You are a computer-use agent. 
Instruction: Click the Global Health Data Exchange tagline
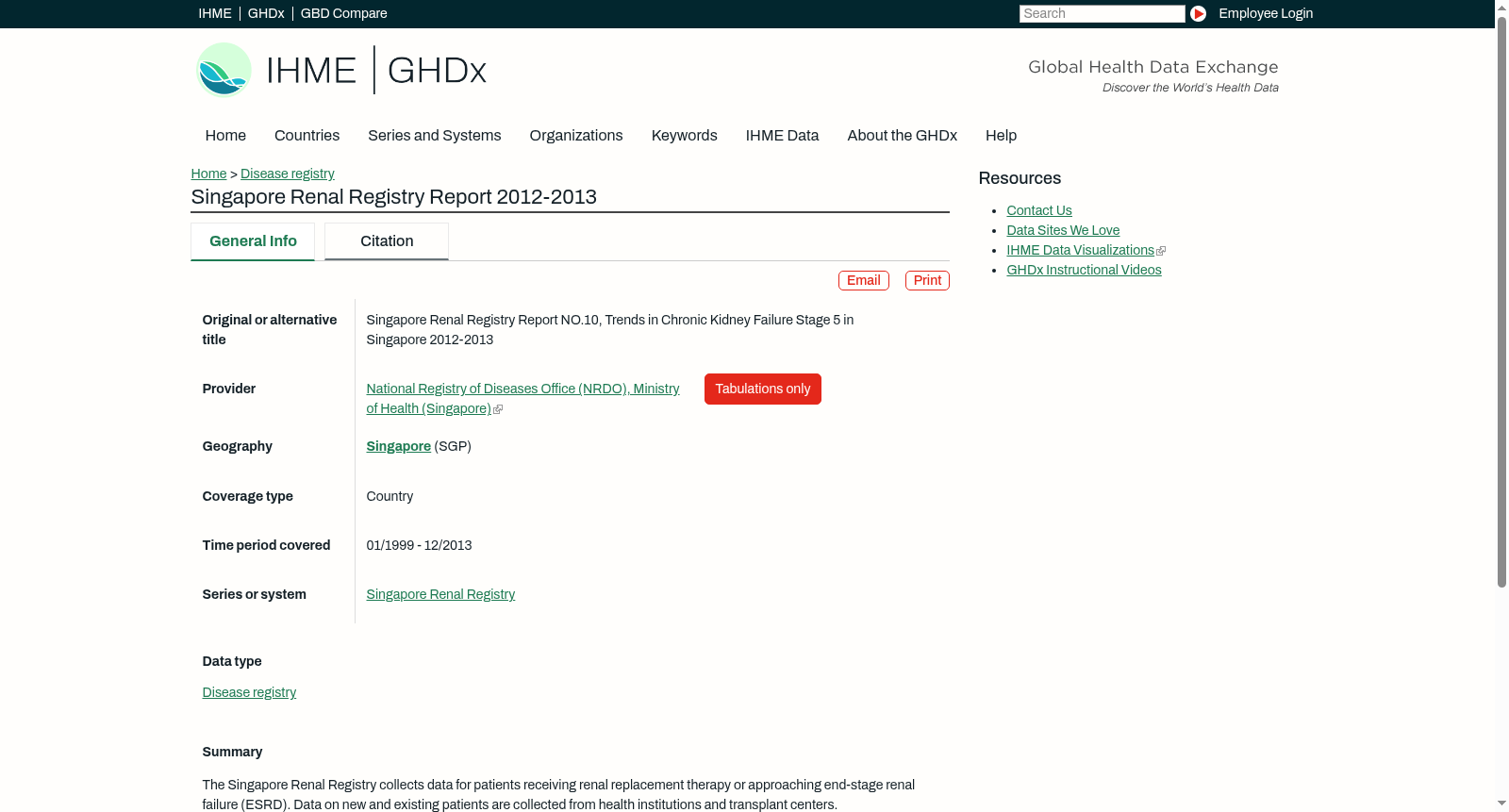tap(1152, 67)
